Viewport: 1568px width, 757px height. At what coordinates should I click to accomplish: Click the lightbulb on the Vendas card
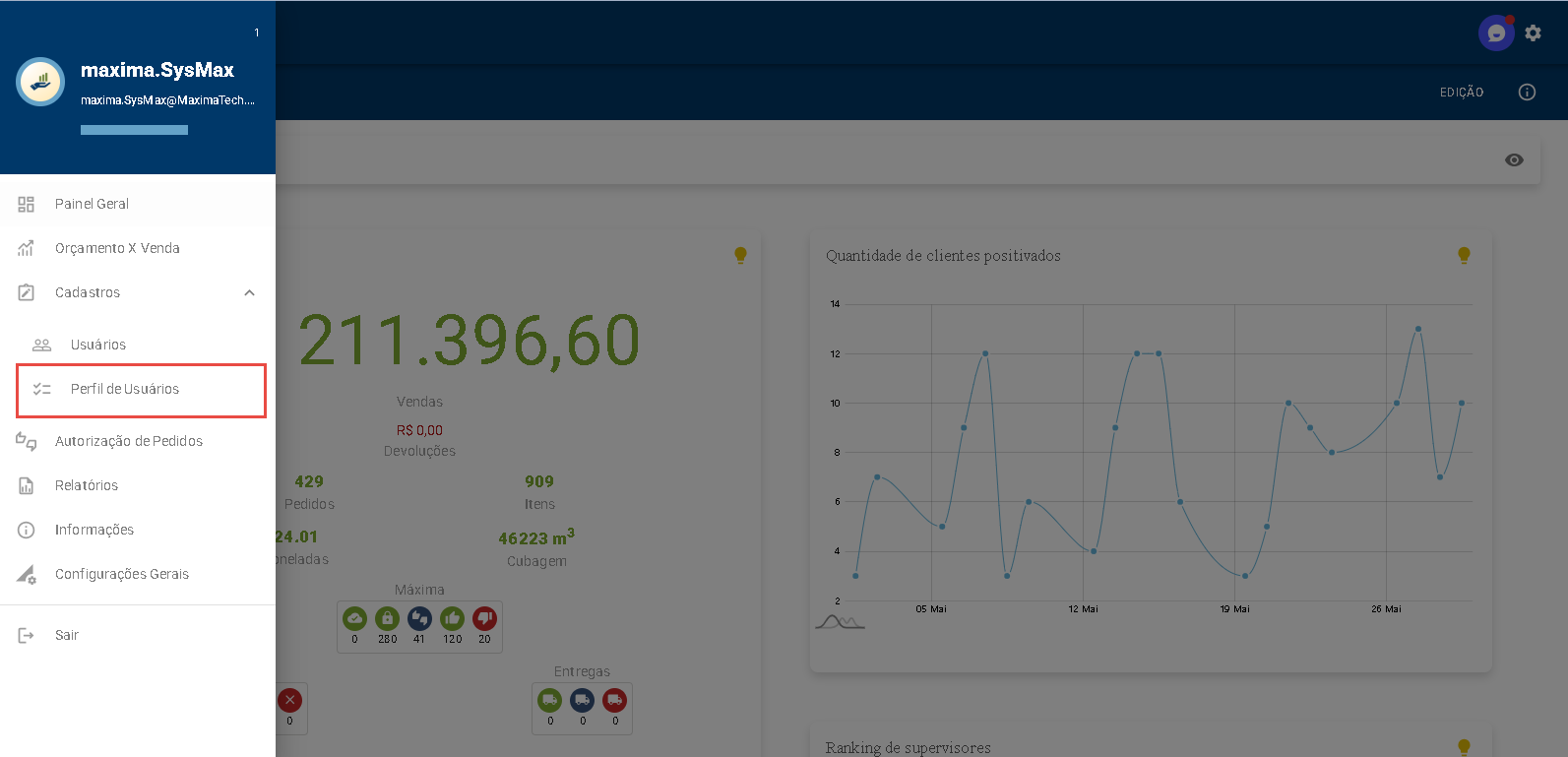[741, 255]
